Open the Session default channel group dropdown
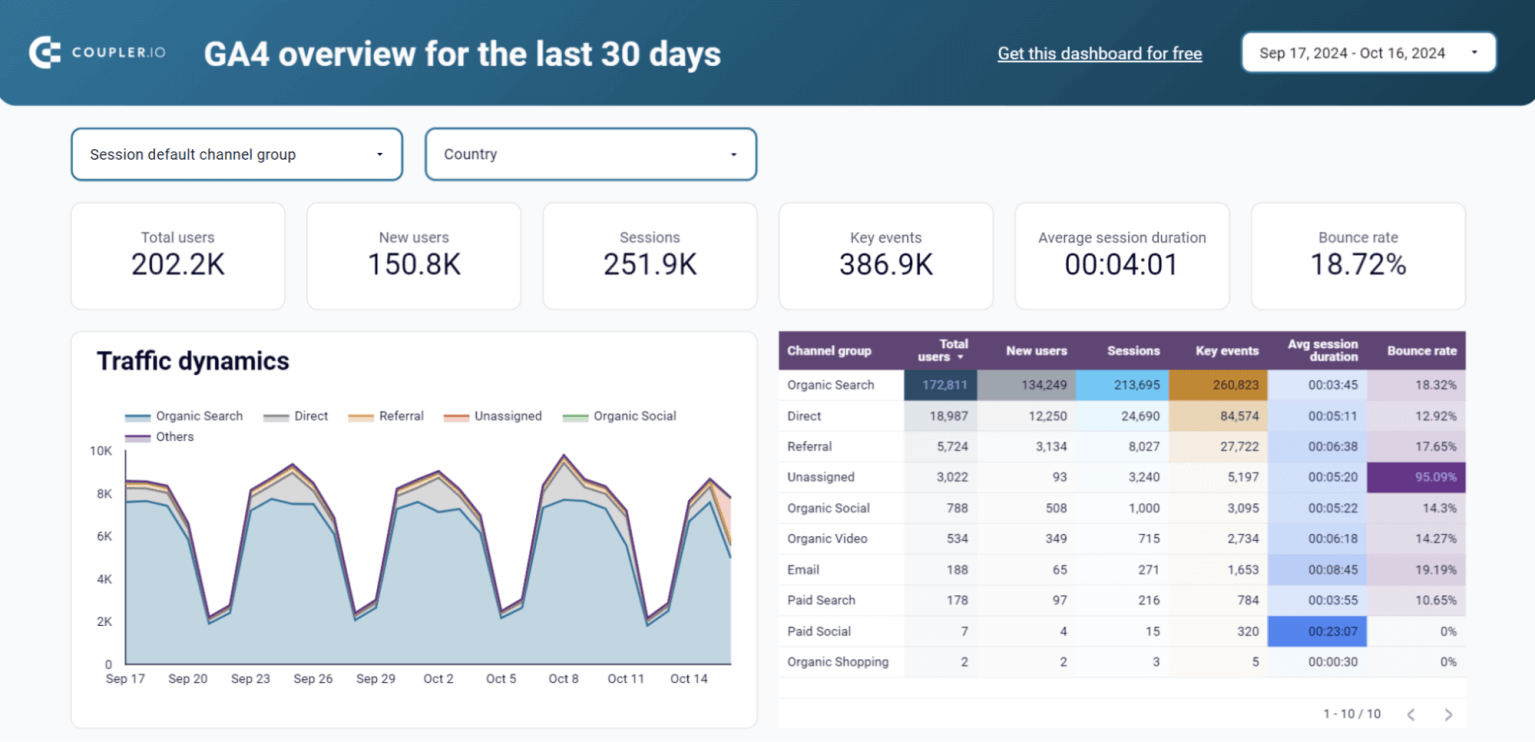Viewport: 1535px width, 742px height. (x=236, y=154)
